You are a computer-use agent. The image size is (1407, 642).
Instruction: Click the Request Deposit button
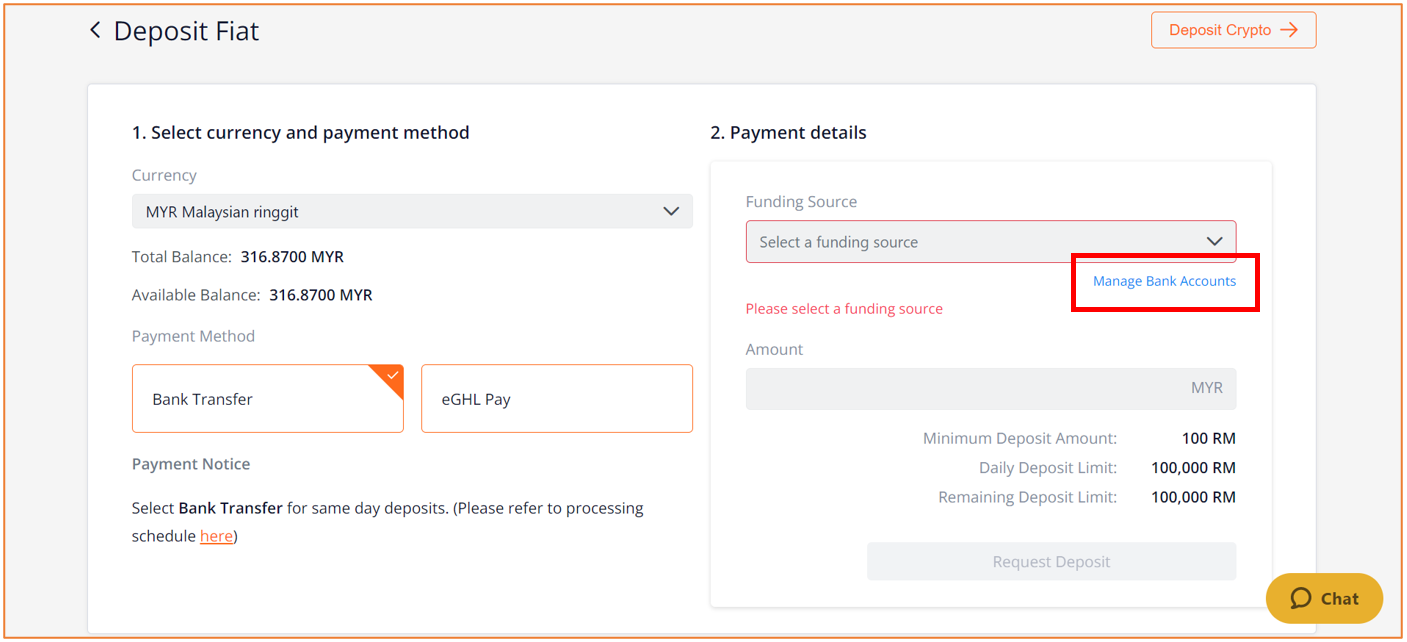pos(1051,562)
